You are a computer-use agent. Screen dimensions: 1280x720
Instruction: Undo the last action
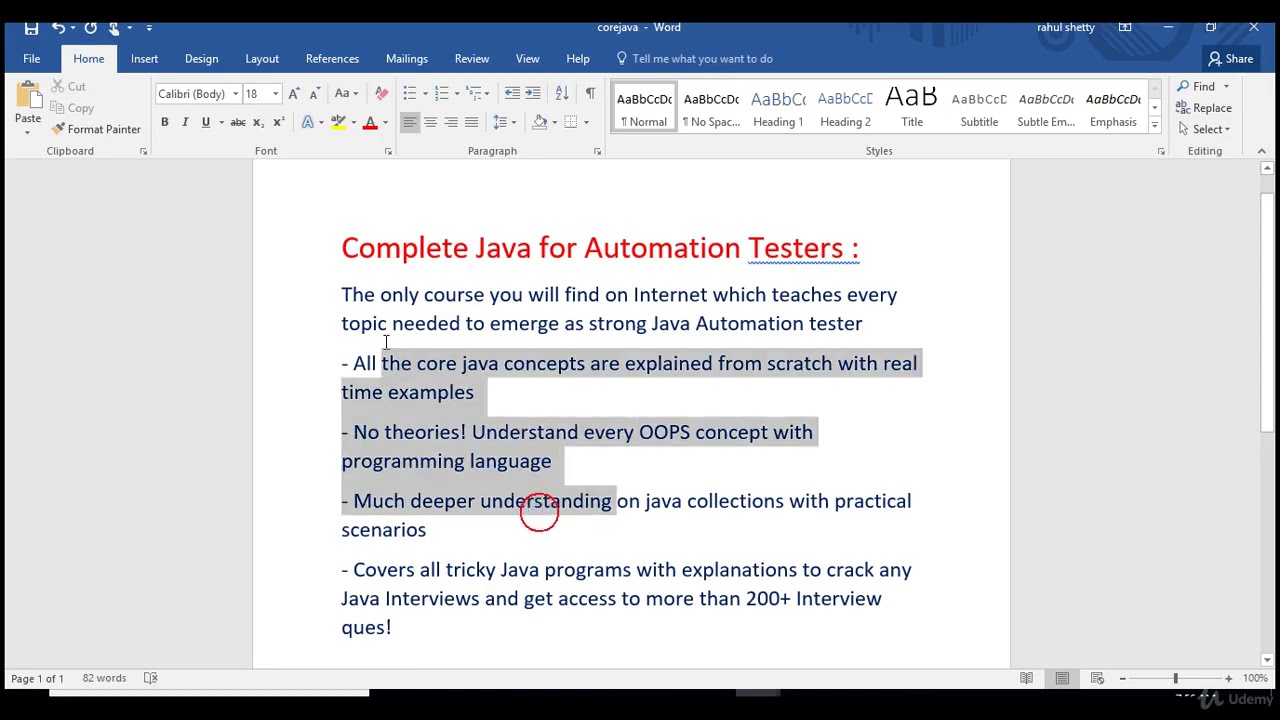point(58,27)
